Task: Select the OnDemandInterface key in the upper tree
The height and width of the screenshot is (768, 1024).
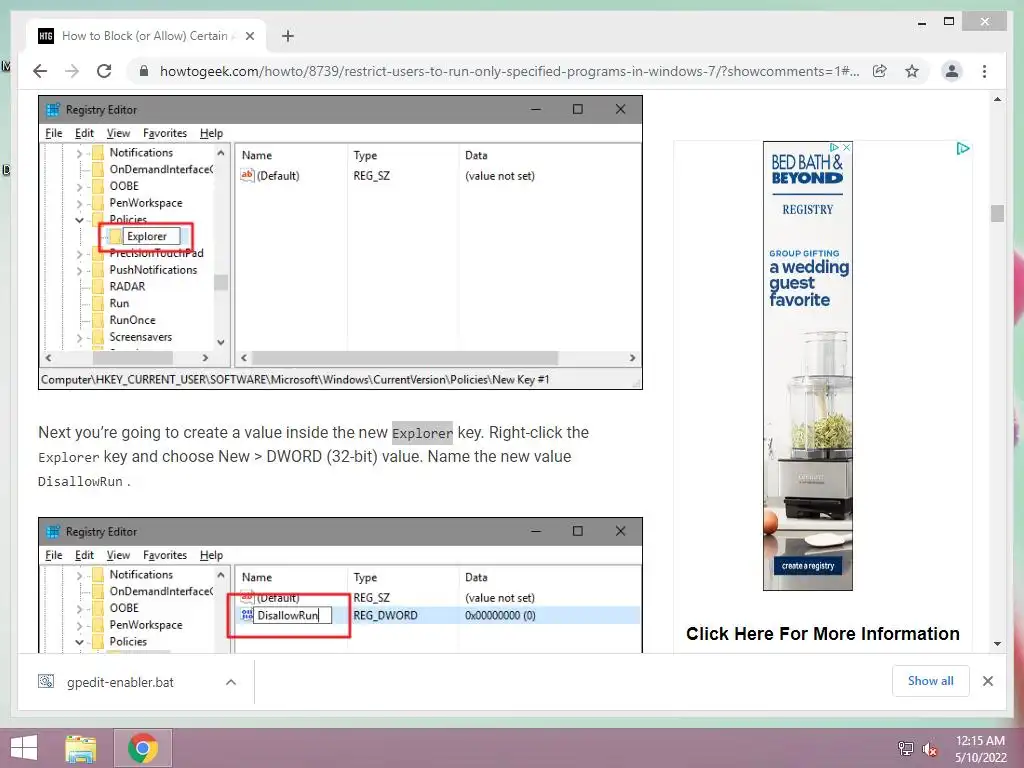Action: point(161,169)
